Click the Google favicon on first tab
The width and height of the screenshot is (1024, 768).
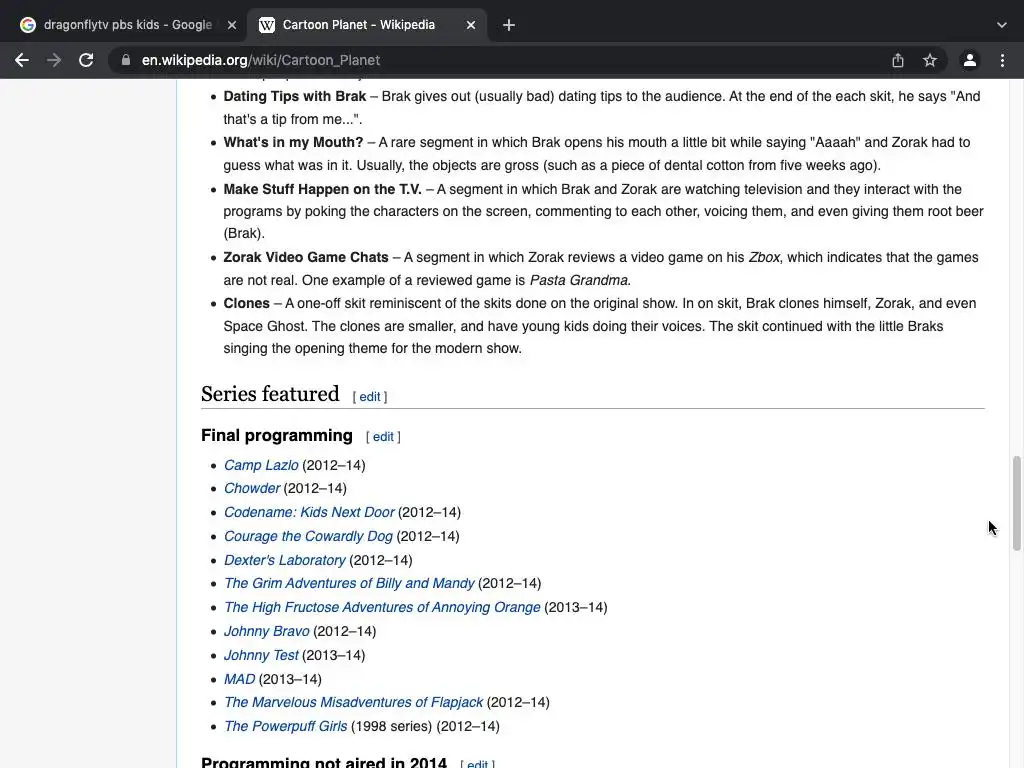[27, 25]
